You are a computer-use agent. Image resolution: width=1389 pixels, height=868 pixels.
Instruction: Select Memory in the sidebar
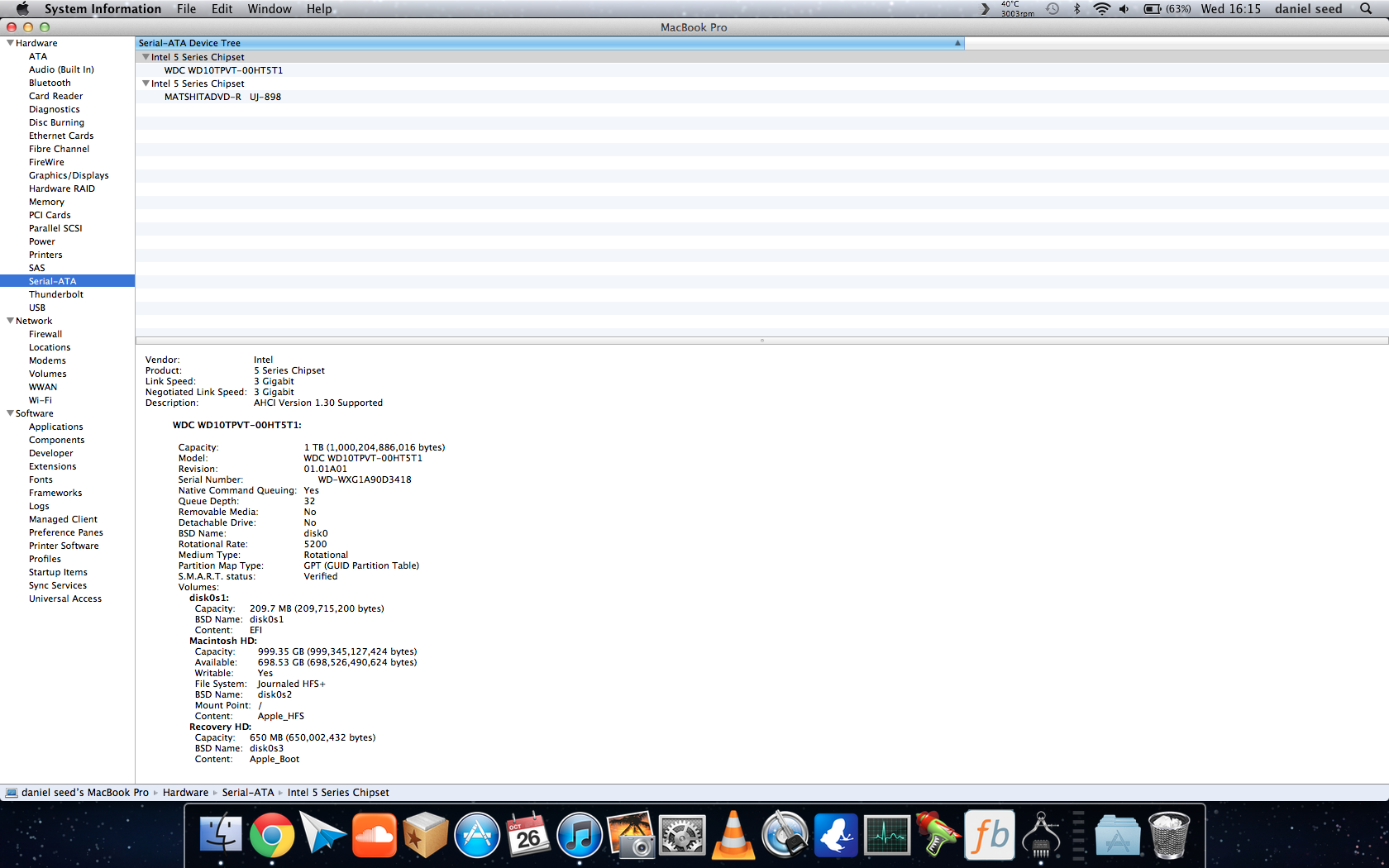(46, 202)
